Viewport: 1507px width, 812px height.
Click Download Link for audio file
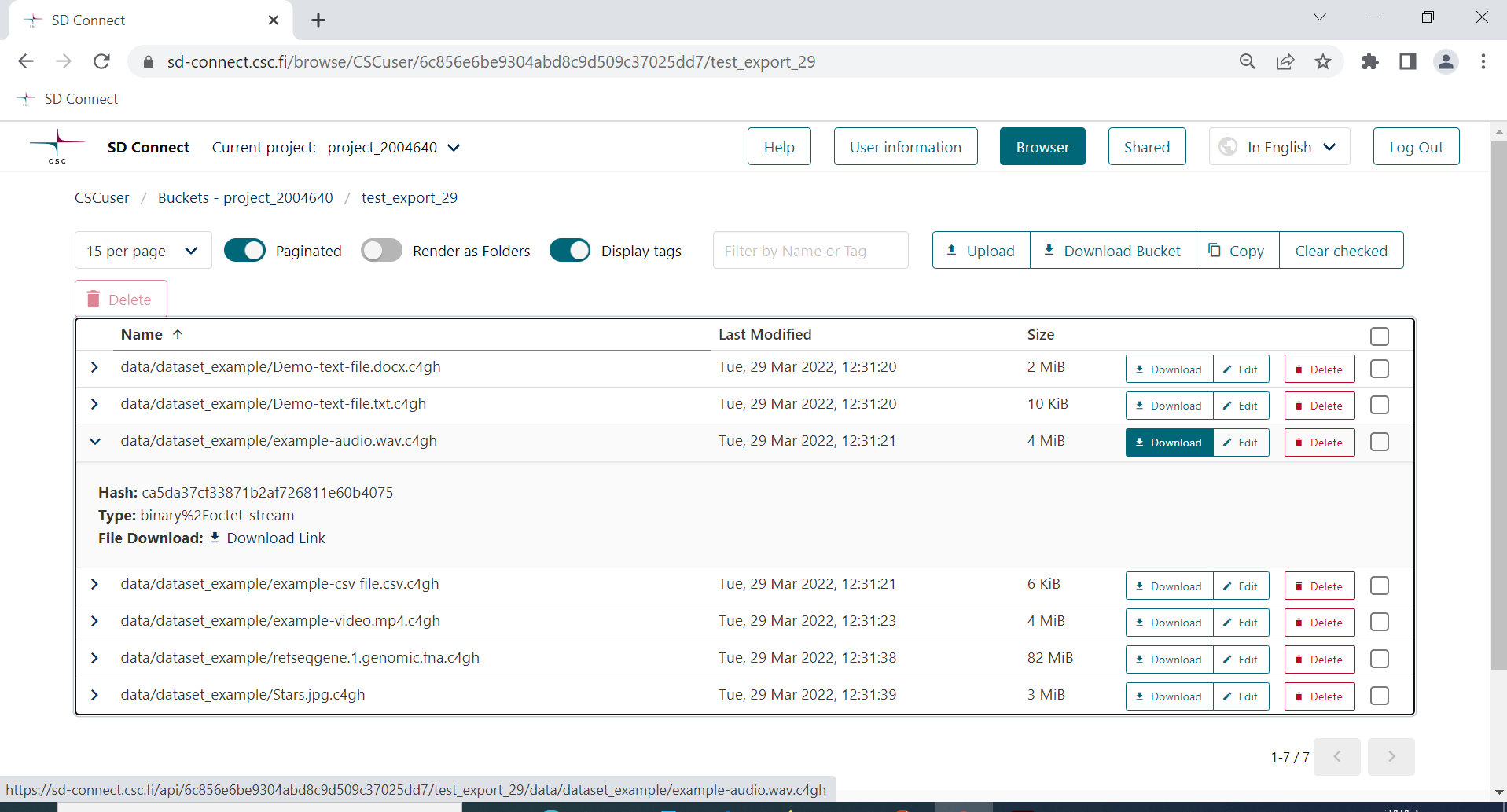point(267,538)
